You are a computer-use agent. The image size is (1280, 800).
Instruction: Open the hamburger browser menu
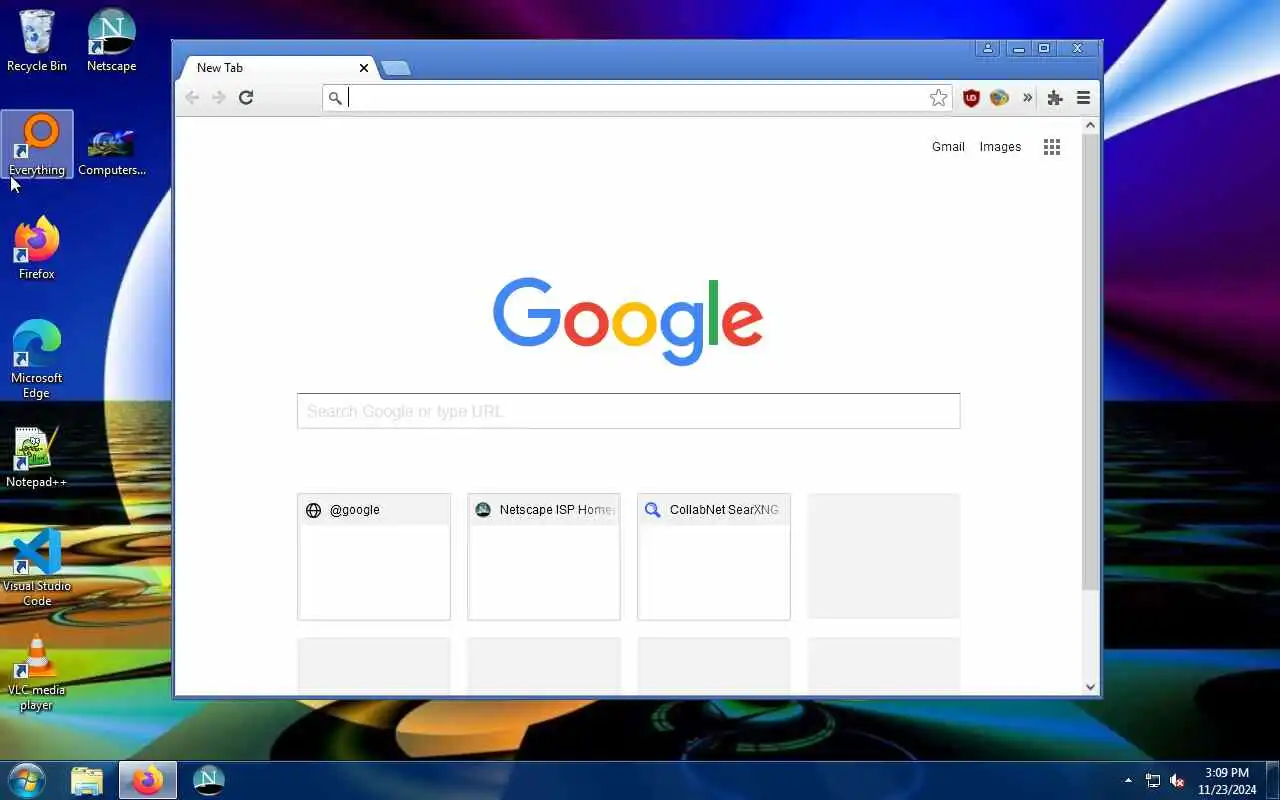[x=1083, y=97]
